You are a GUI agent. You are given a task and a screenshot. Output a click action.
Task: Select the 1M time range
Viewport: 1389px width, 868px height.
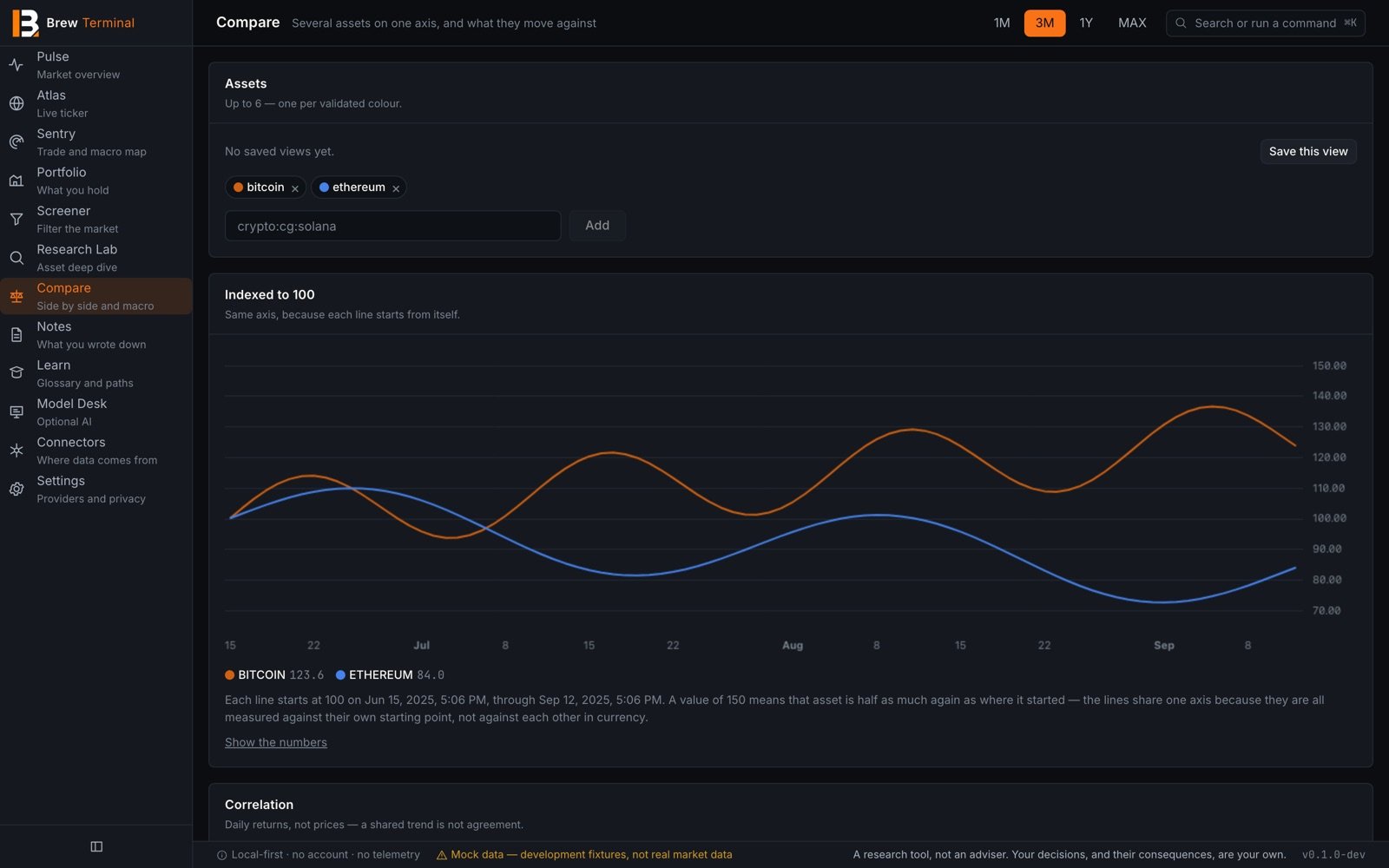click(1002, 23)
